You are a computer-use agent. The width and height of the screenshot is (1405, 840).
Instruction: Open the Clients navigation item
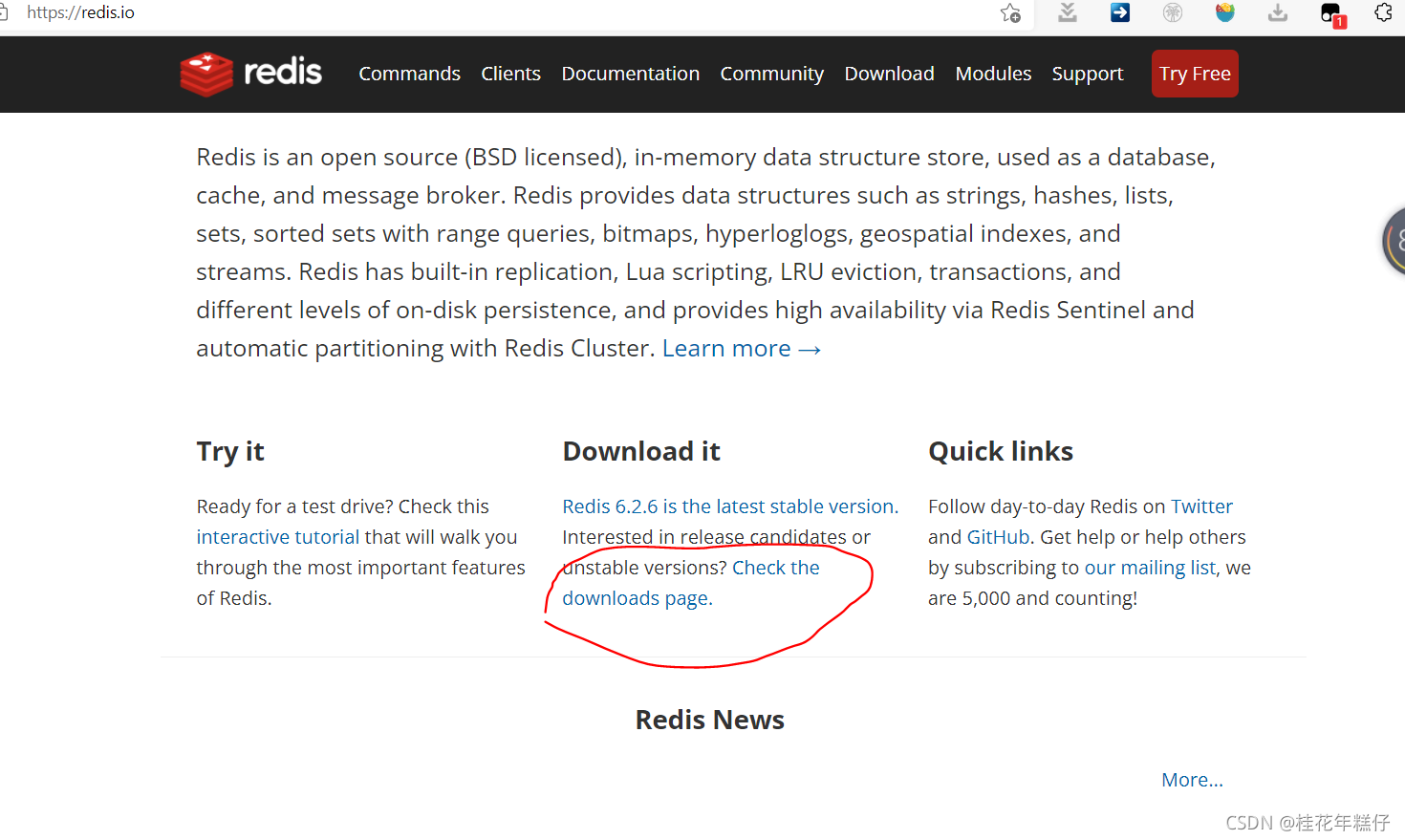pos(510,74)
